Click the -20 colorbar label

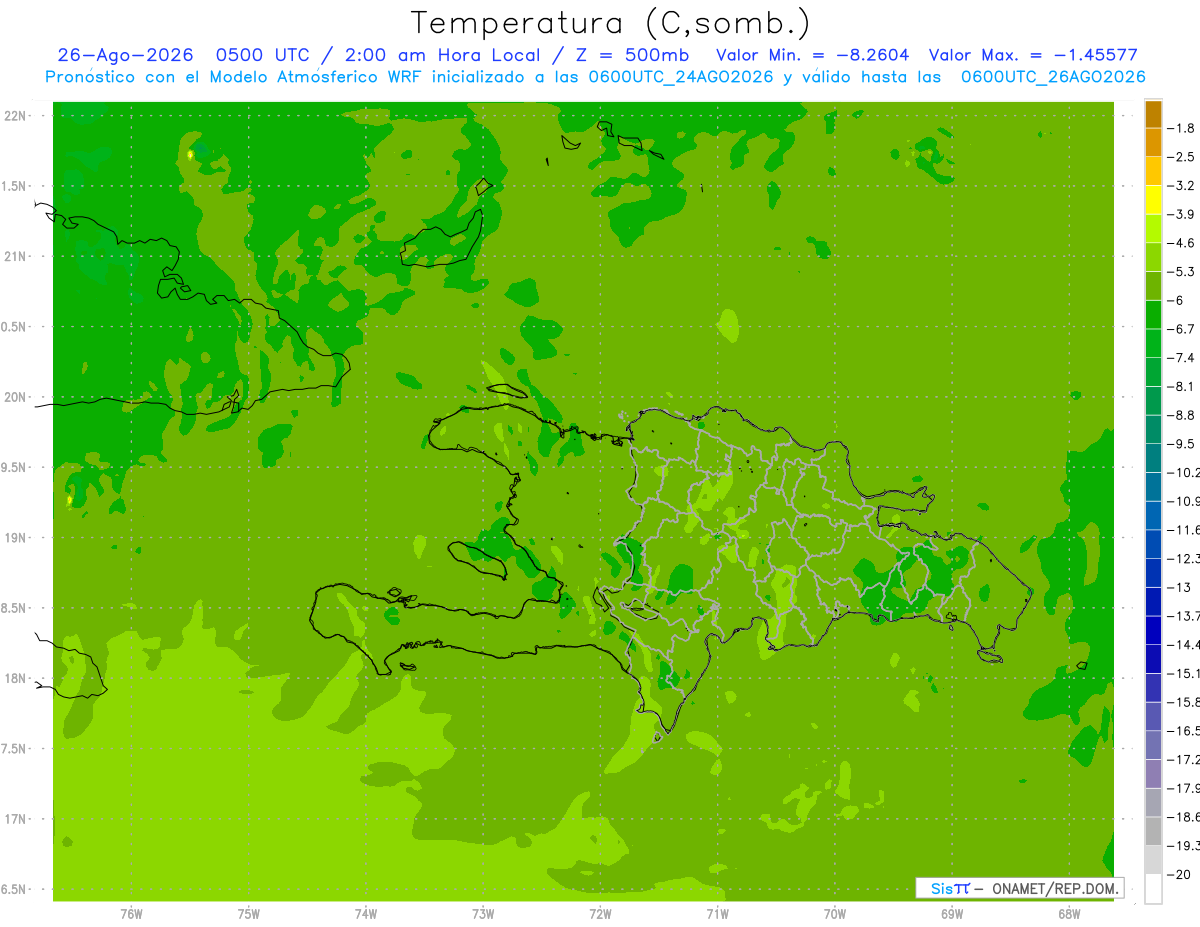click(x=1179, y=875)
